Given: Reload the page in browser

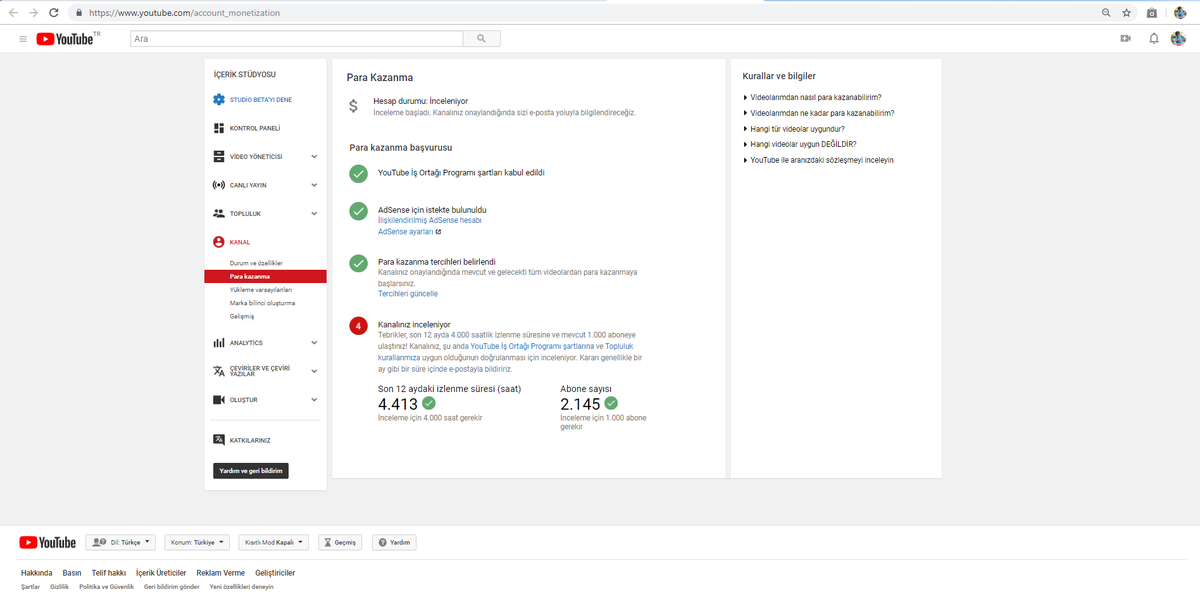Looking at the screenshot, I should click(56, 13).
